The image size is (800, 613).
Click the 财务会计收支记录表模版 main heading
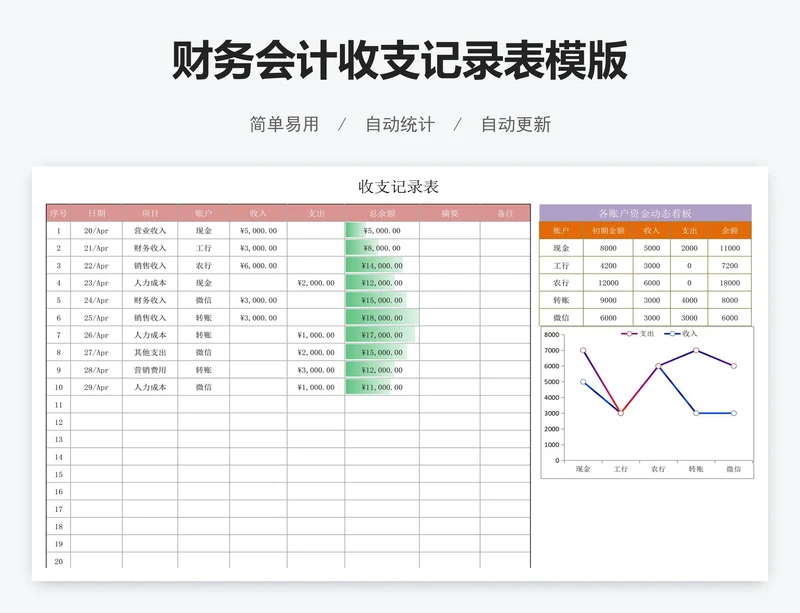point(399,60)
